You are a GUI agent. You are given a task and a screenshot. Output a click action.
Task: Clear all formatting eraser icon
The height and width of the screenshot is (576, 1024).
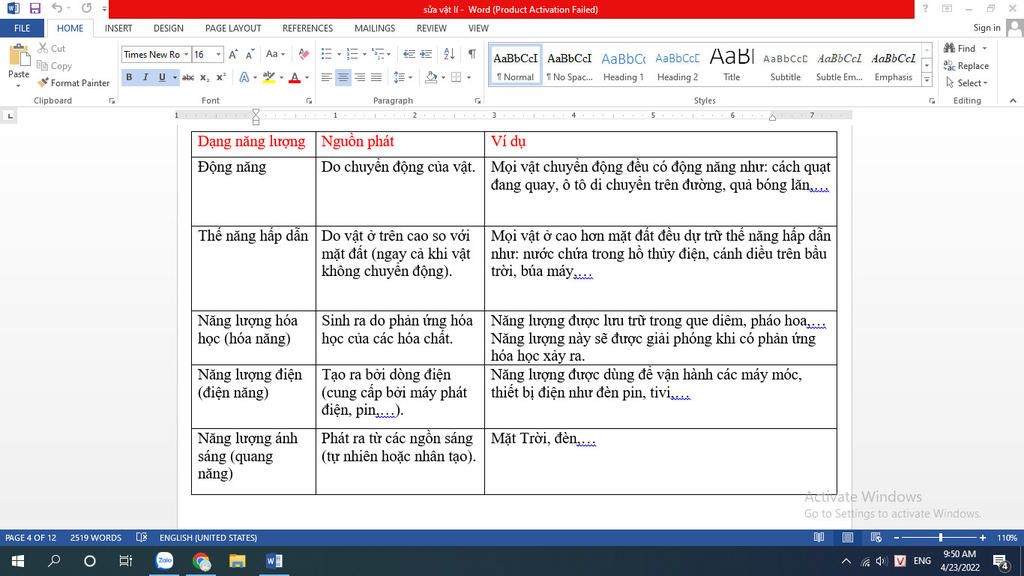[304, 54]
